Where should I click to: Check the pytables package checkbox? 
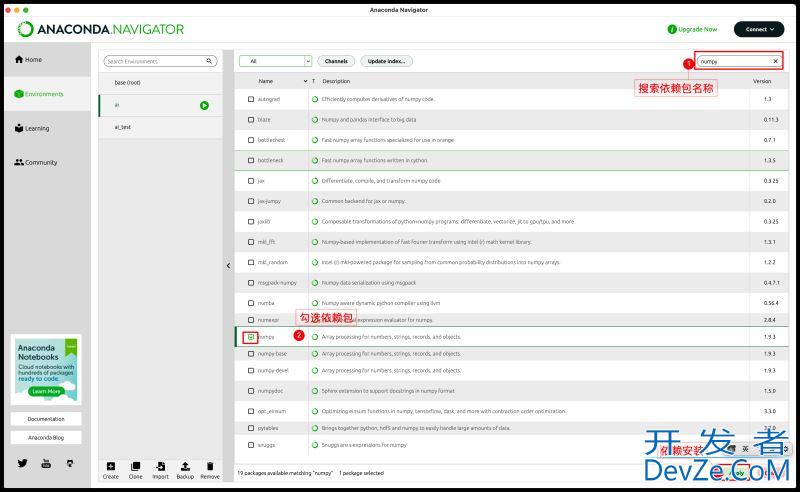251,428
